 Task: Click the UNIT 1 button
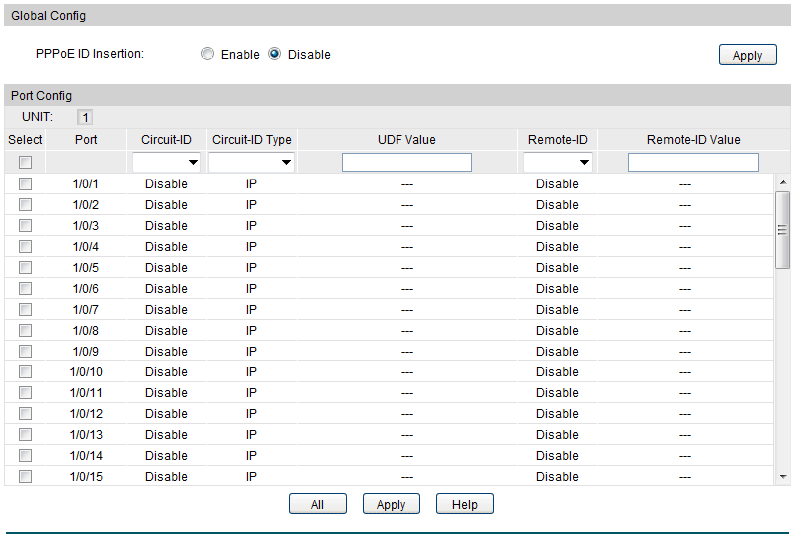coord(86,118)
